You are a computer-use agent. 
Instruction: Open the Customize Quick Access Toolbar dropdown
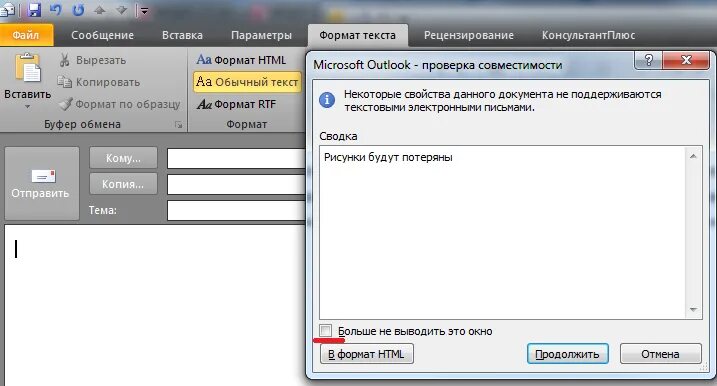pyautogui.click(x=144, y=11)
